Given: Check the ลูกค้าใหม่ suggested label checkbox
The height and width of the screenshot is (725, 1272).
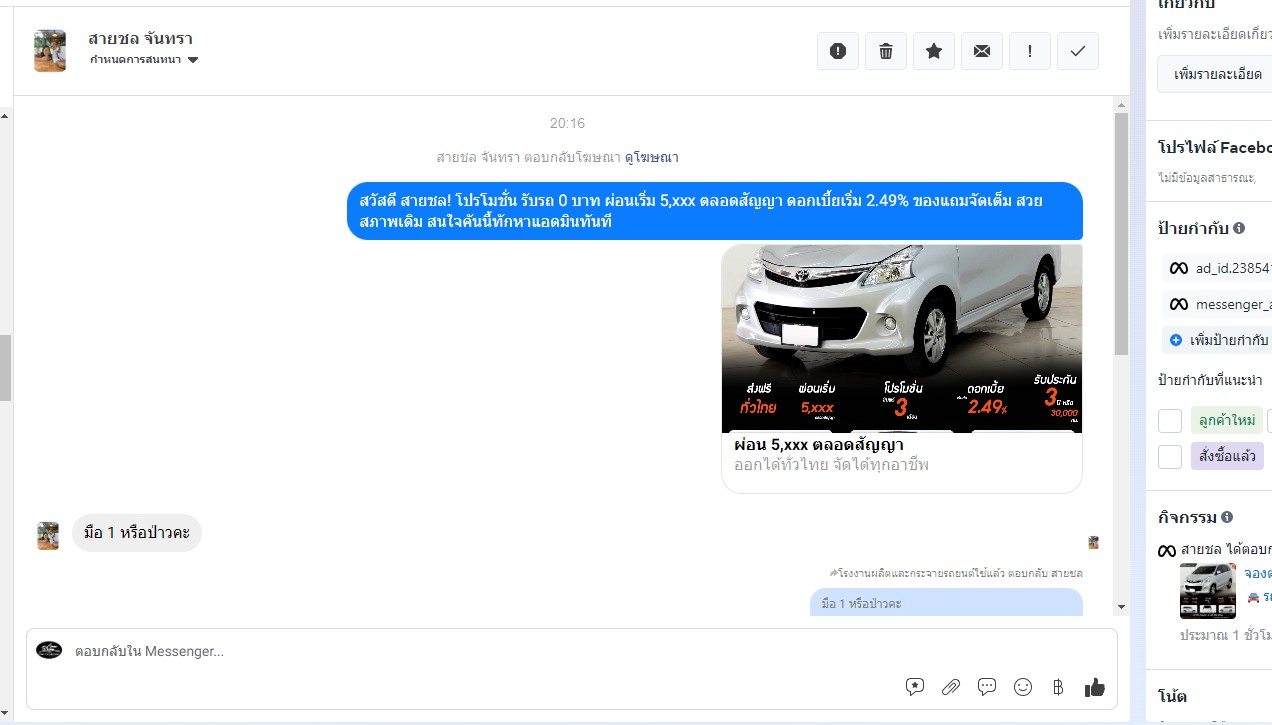Looking at the screenshot, I should point(1170,421).
